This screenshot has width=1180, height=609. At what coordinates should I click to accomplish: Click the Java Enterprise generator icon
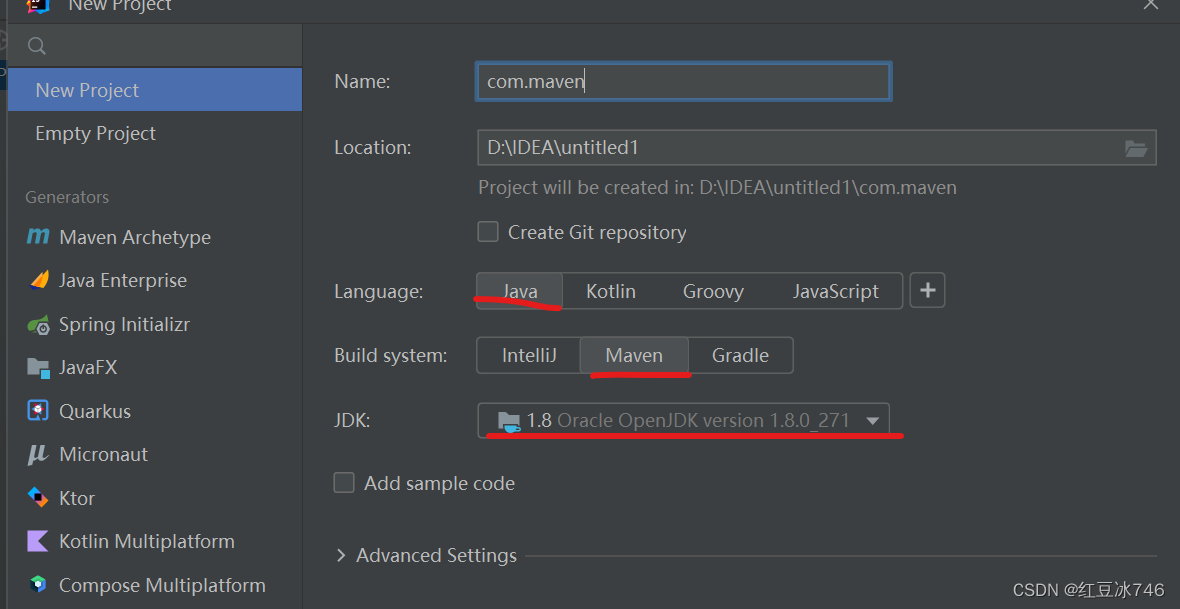38,280
